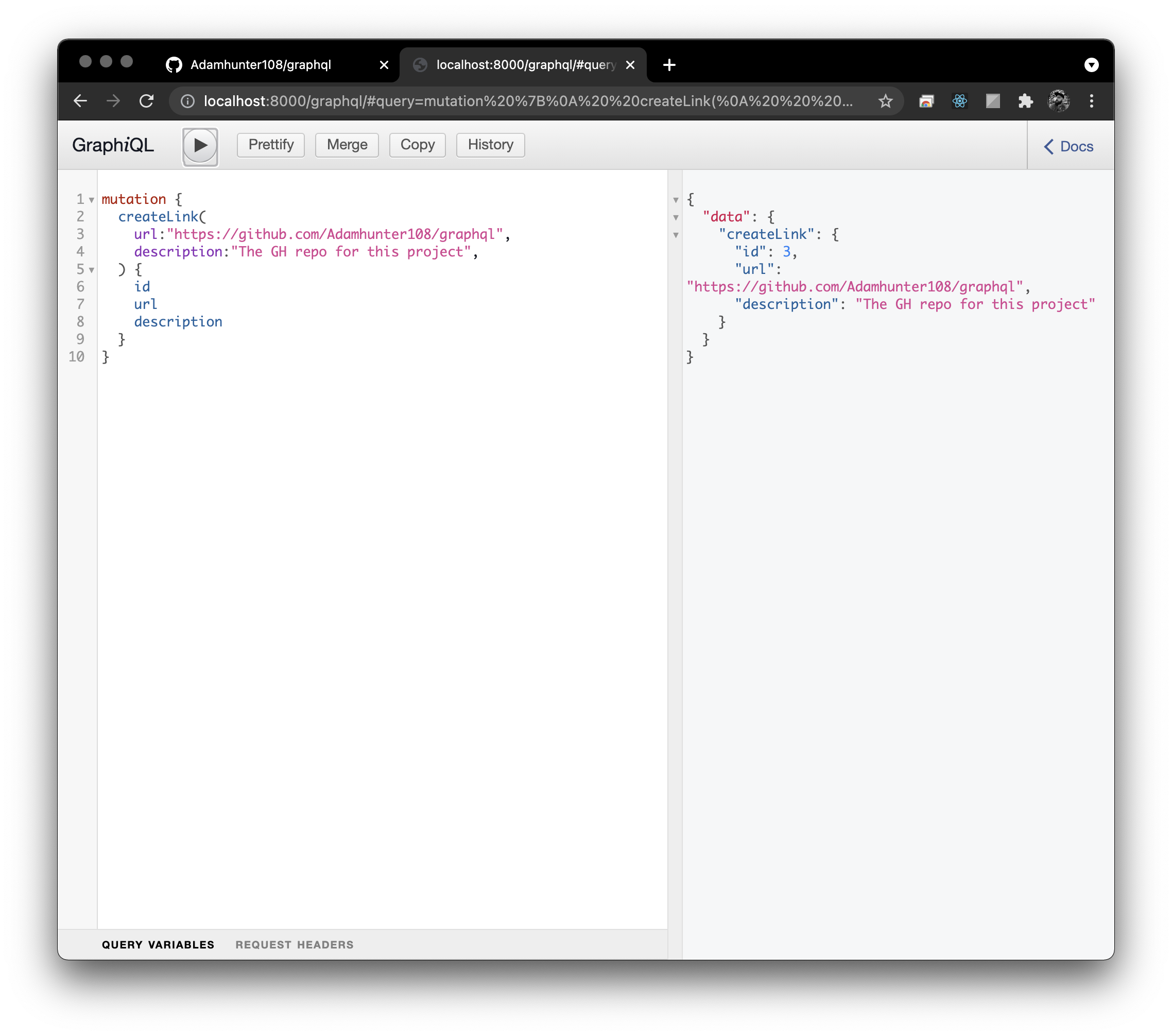Screen dimensions: 1172x1036
Task: Click the description argument string in editor
Action: [351, 252]
